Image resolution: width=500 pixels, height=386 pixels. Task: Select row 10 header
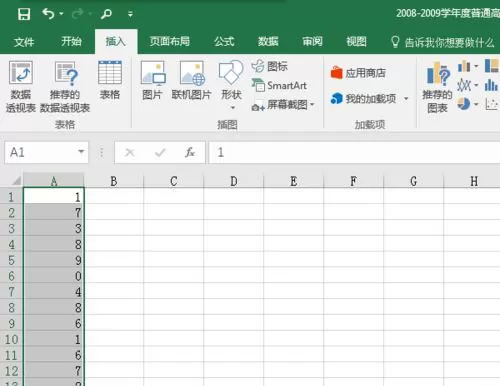pos(11,339)
